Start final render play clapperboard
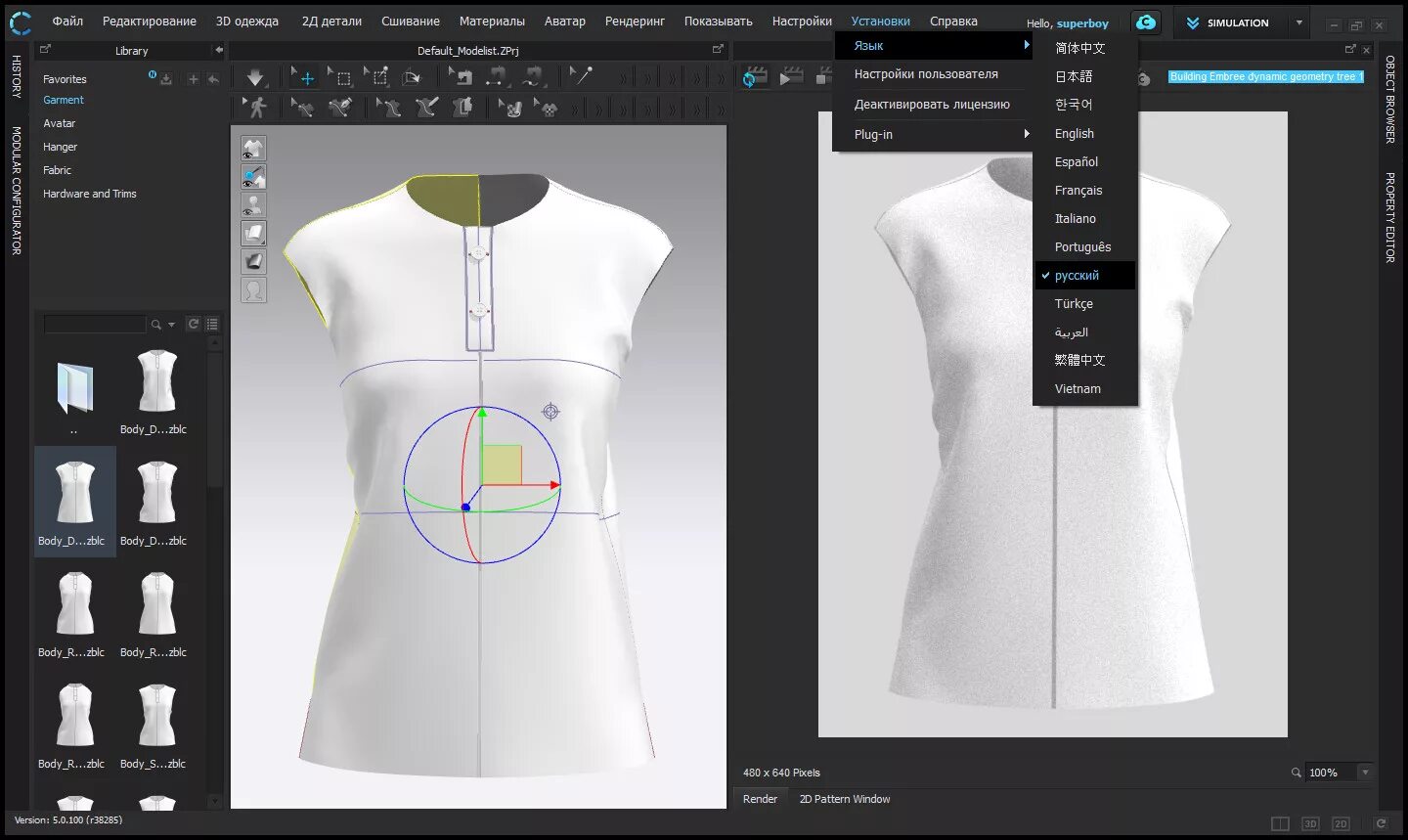The width and height of the screenshot is (1408, 840). pos(791,77)
